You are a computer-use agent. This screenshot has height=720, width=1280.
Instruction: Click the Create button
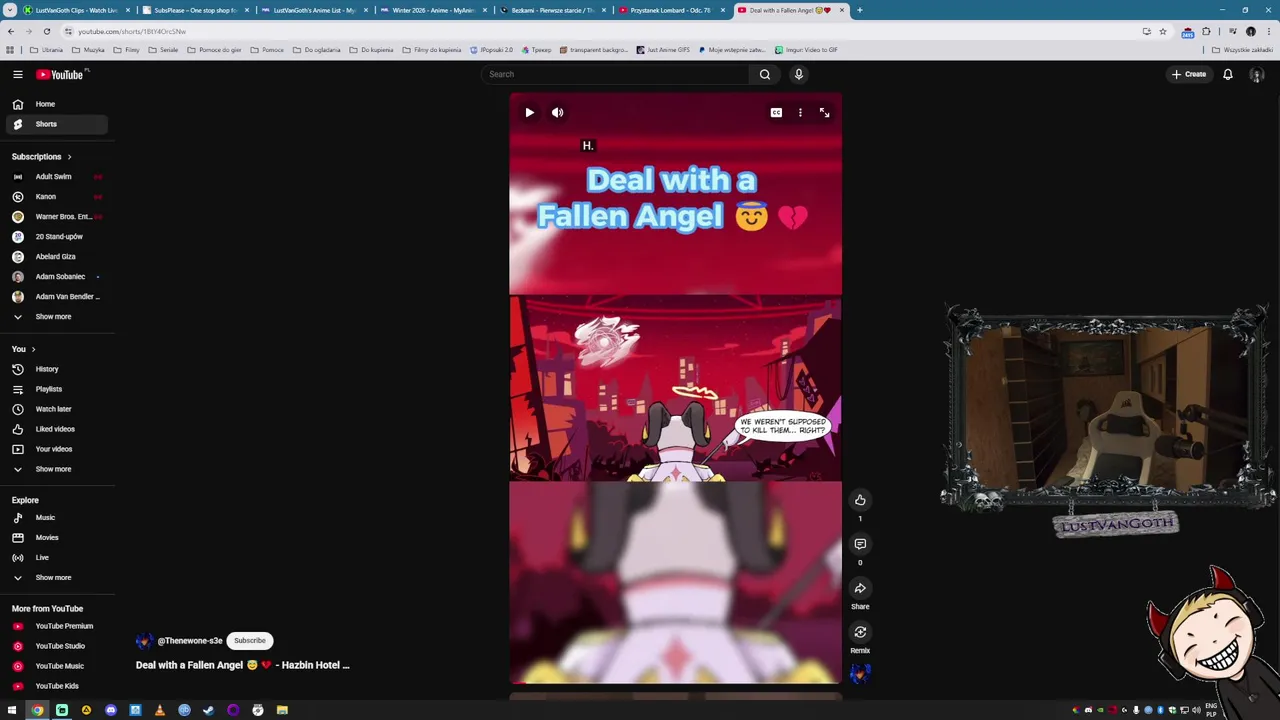[1189, 74]
